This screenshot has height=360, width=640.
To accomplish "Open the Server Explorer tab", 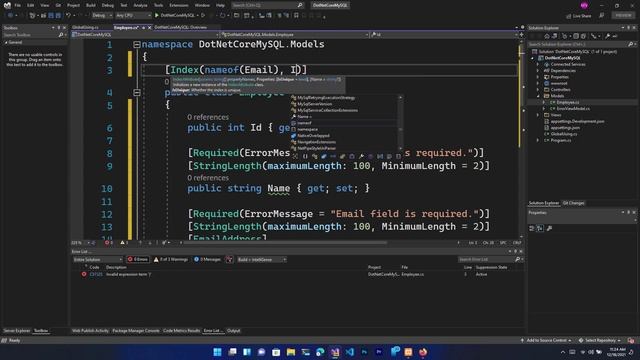I will point(17,331).
